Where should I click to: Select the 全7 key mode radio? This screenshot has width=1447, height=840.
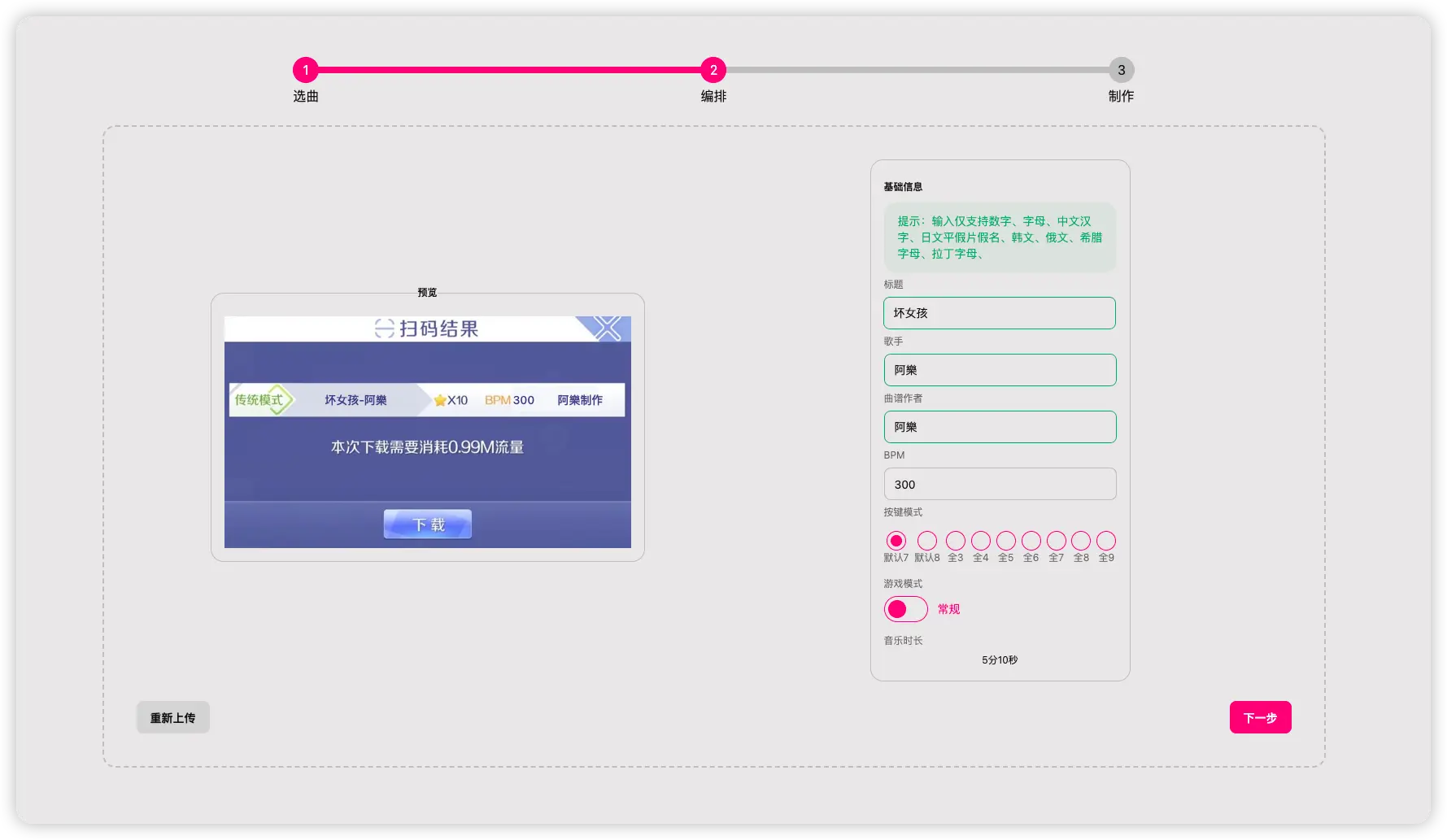point(1057,541)
